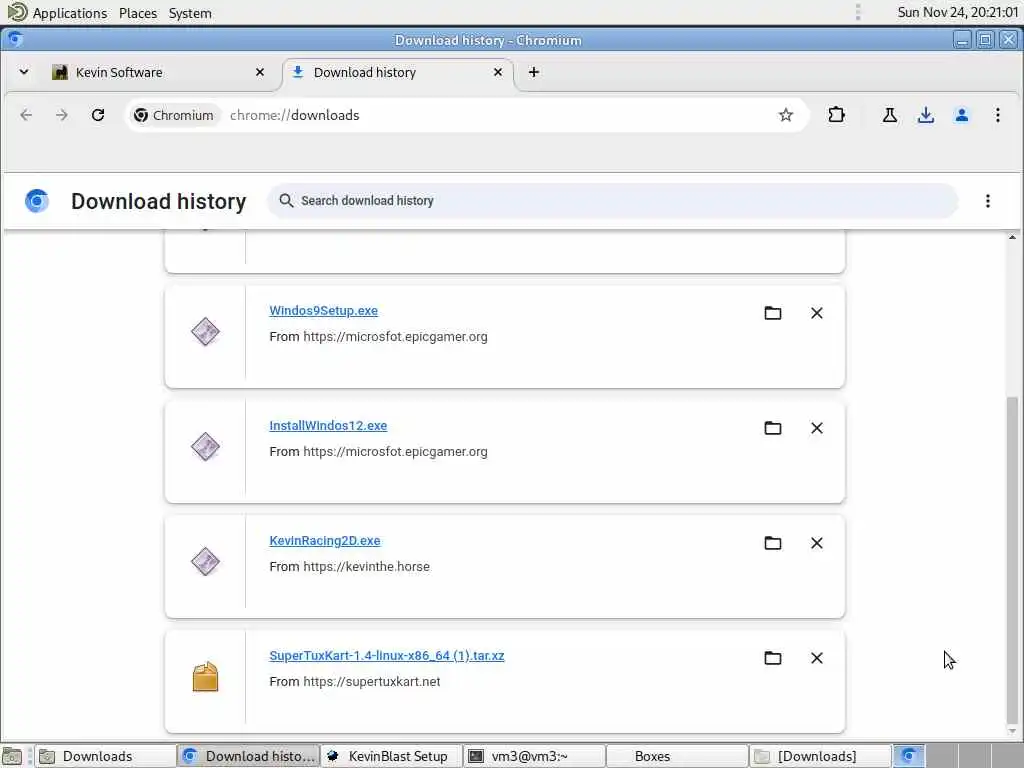Image resolution: width=1024 pixels, height=768 pixels.
Task: Show SuperTuxKart archive in folder
Action: [x=773, y=658]
